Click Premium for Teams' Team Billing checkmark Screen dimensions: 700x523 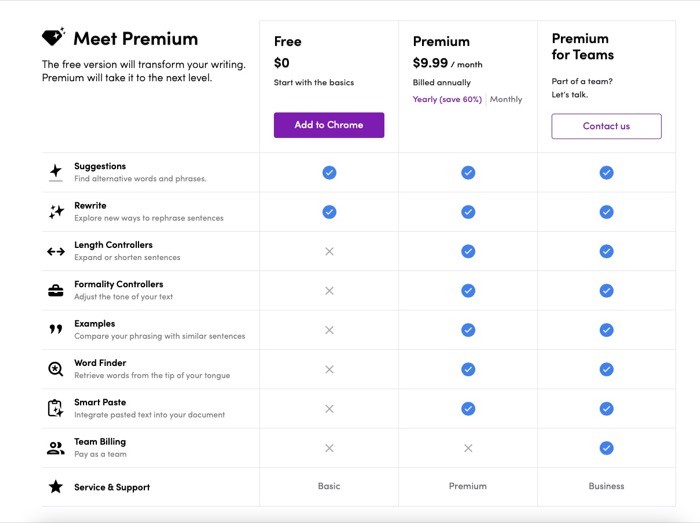click(606, 448)
